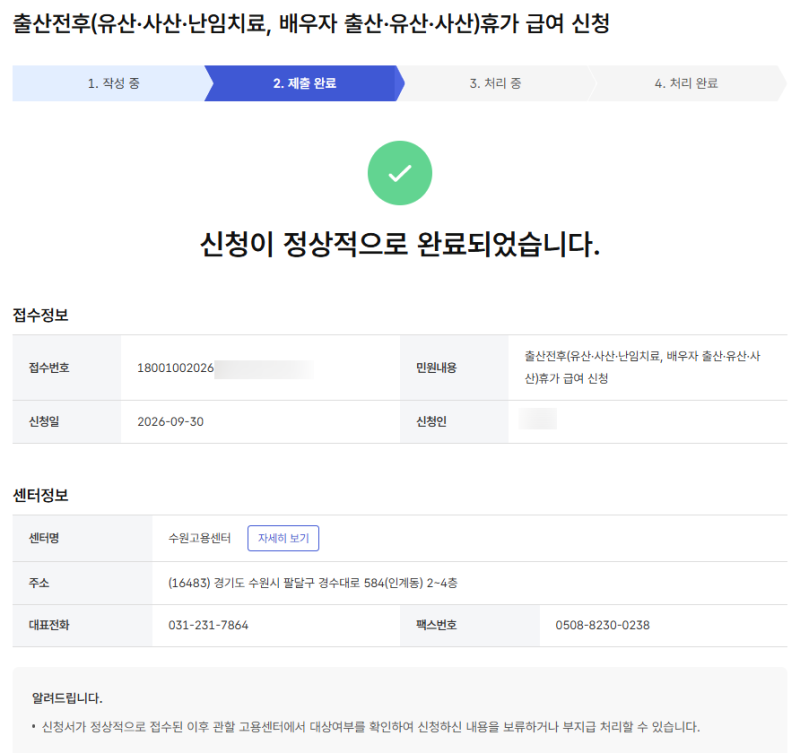Click the blurred 신청인 name value
The image size is (800, 753).
click(x=538, y=419)
